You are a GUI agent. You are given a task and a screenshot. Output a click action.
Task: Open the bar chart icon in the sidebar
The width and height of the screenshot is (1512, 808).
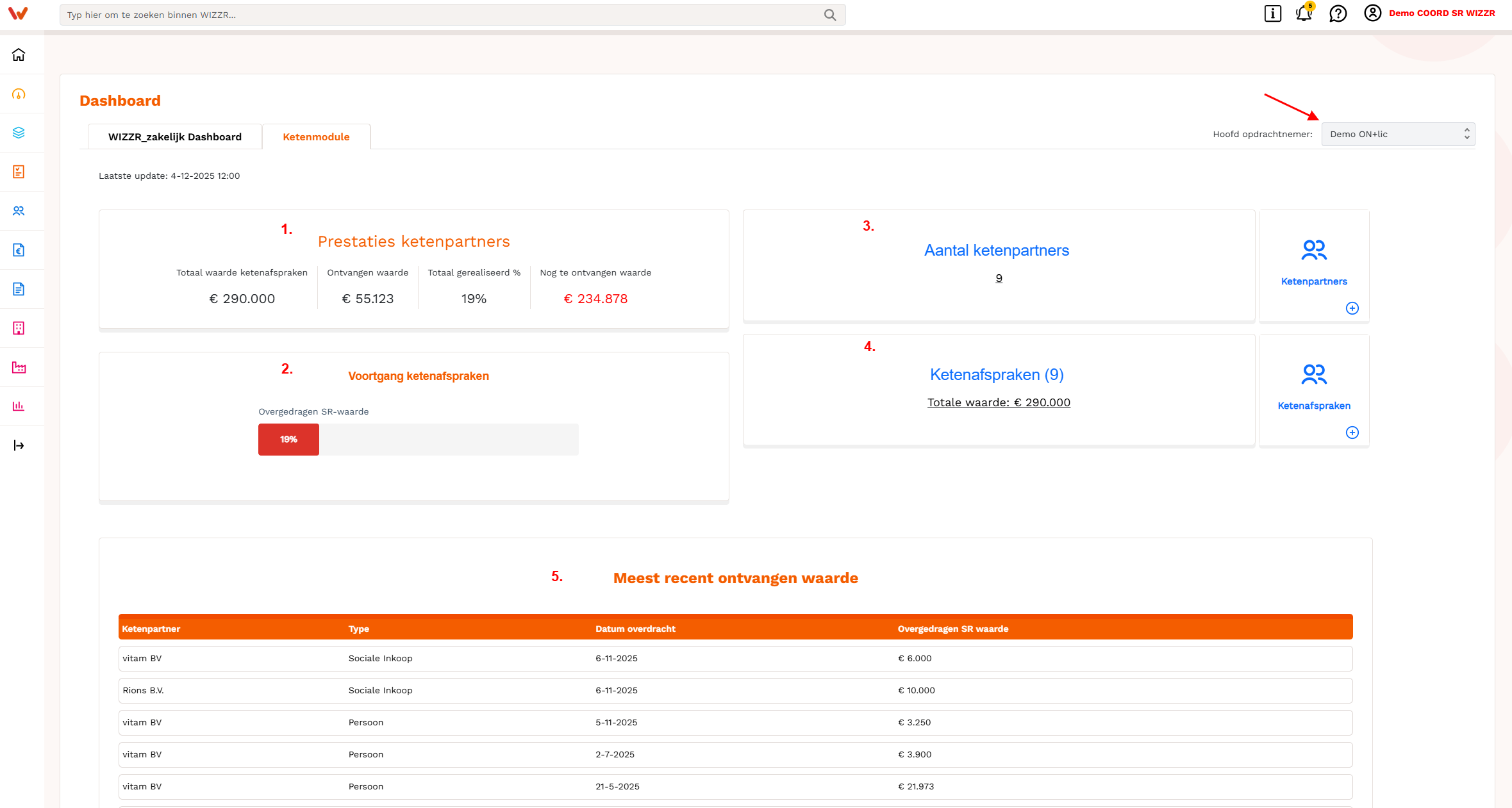19,406
